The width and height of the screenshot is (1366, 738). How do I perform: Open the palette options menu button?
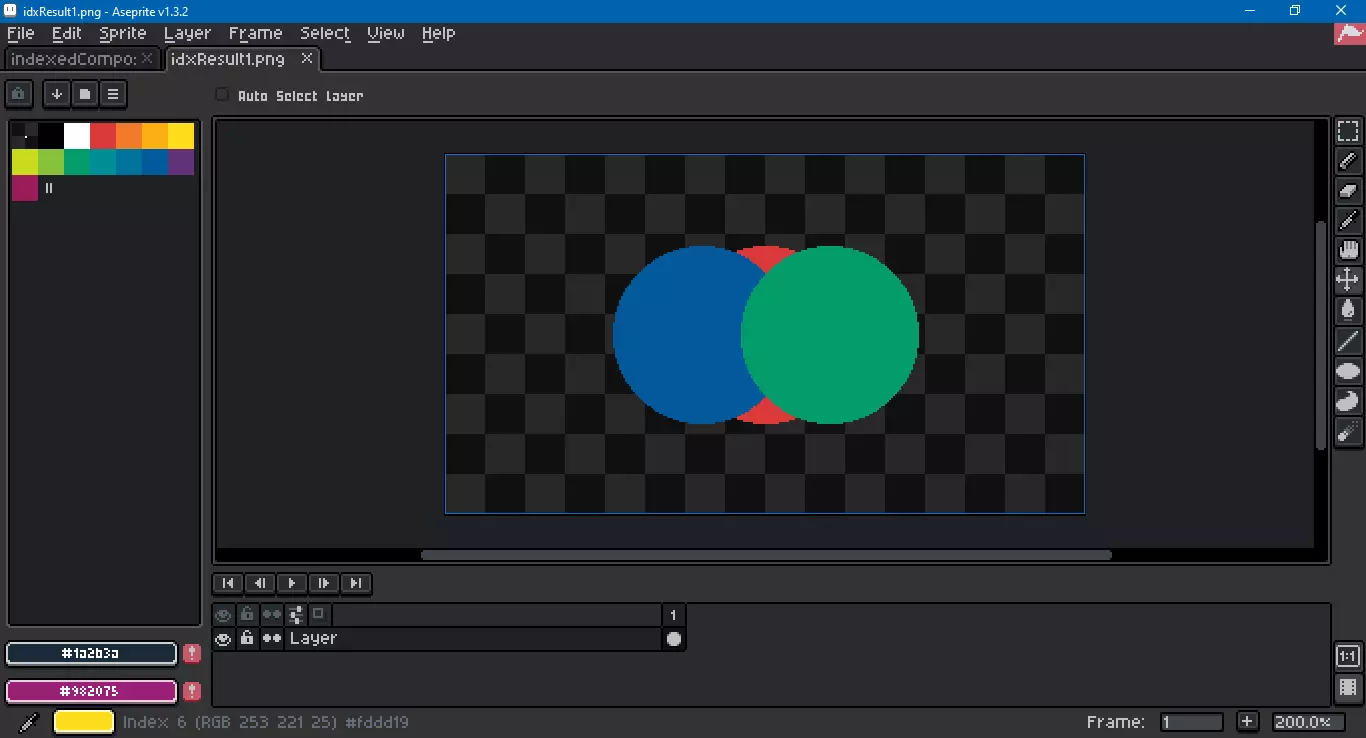pos(113,94)
